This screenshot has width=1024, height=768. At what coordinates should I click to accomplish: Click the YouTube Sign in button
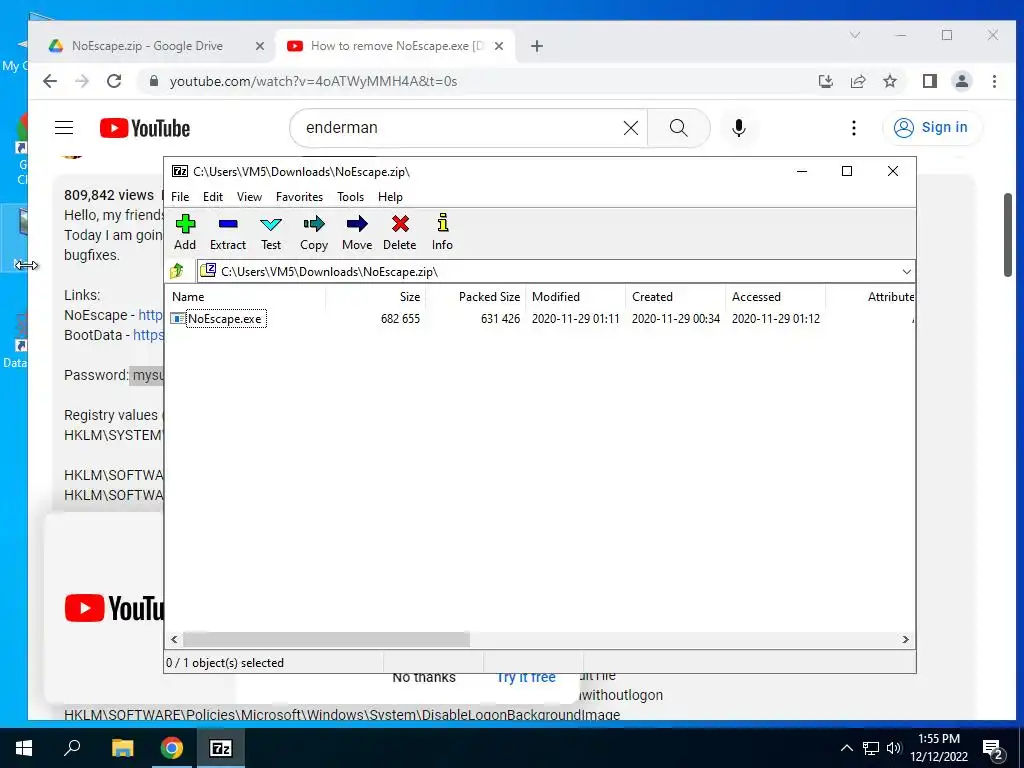coord(931,127)
